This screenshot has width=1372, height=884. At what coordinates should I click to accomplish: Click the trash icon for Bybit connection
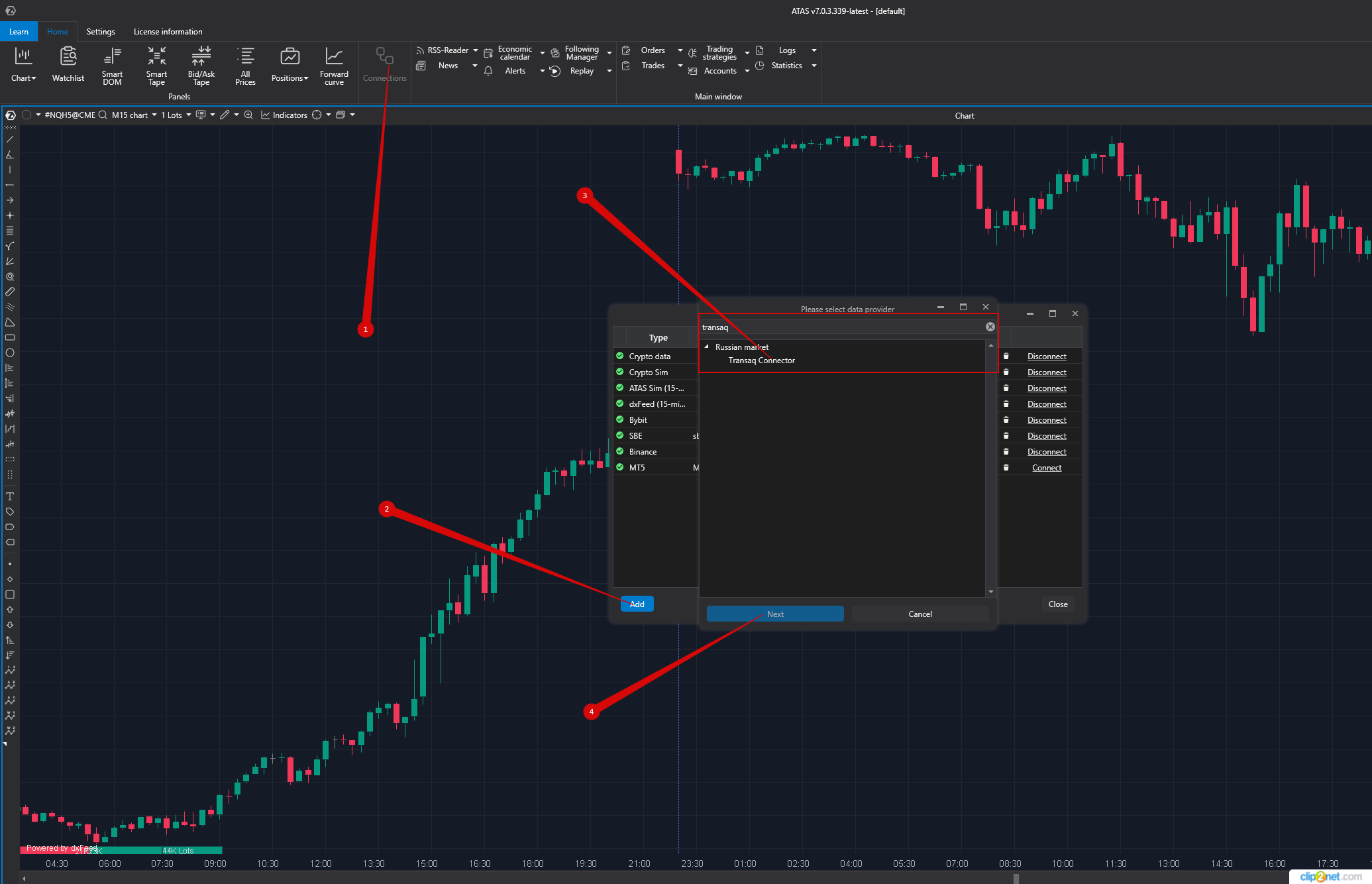coord(1006,420)
